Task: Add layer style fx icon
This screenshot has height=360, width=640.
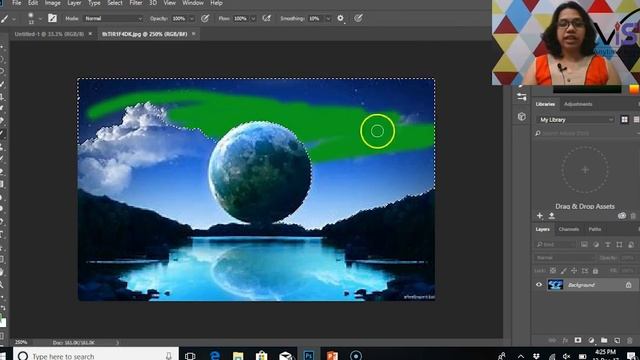Action: [565, 340]
